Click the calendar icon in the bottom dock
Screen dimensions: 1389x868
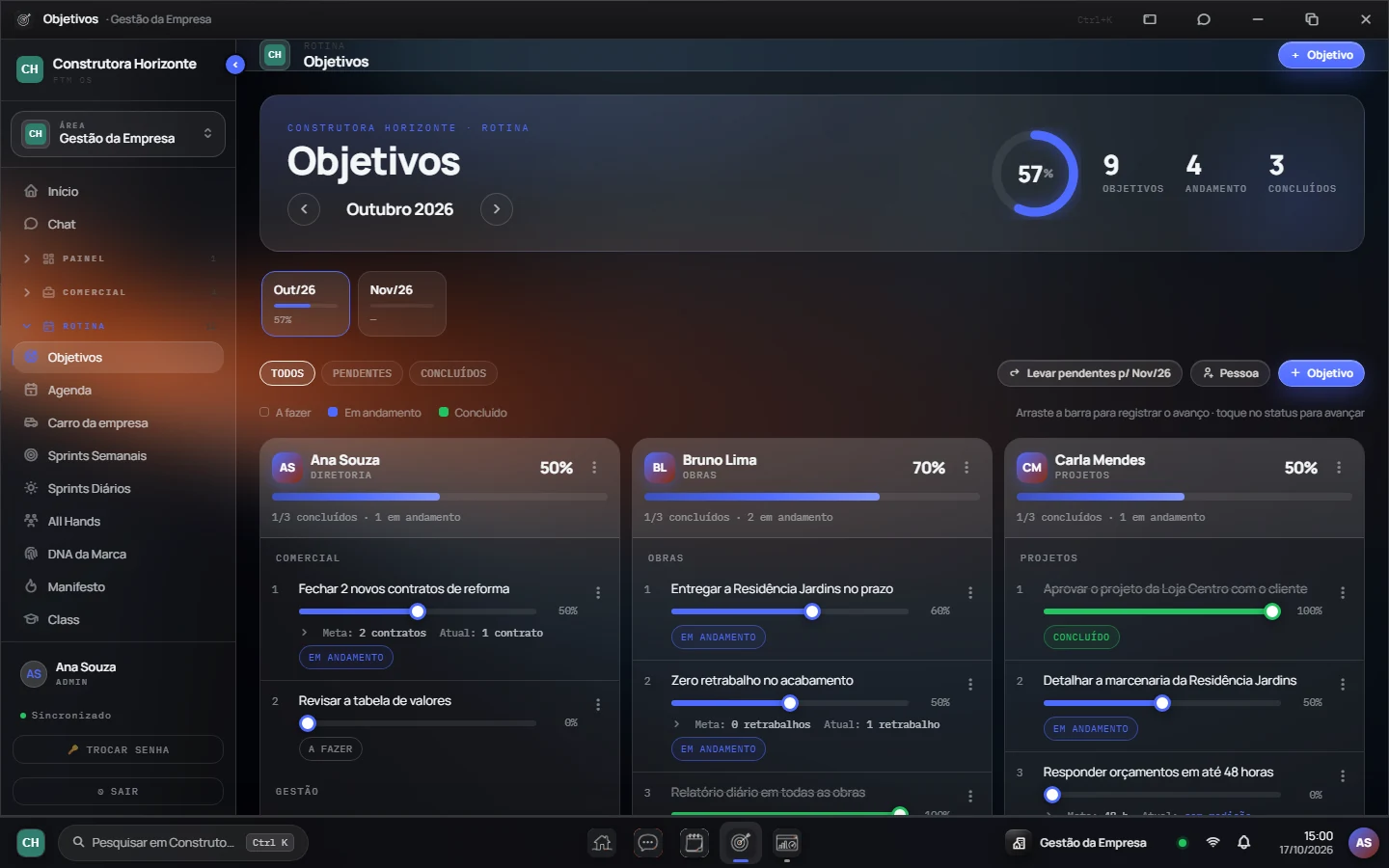(694, 843)
